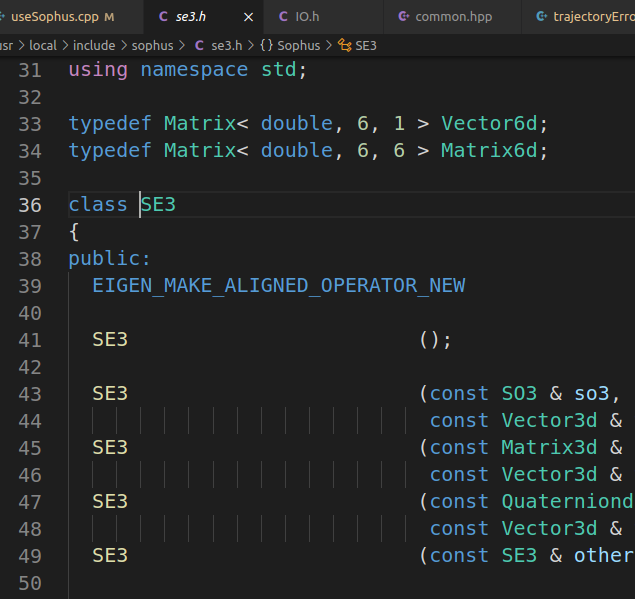Viewport: 635px width, 599px height.
Task: Open the common.hpp tab
Action: click(454, 17)
